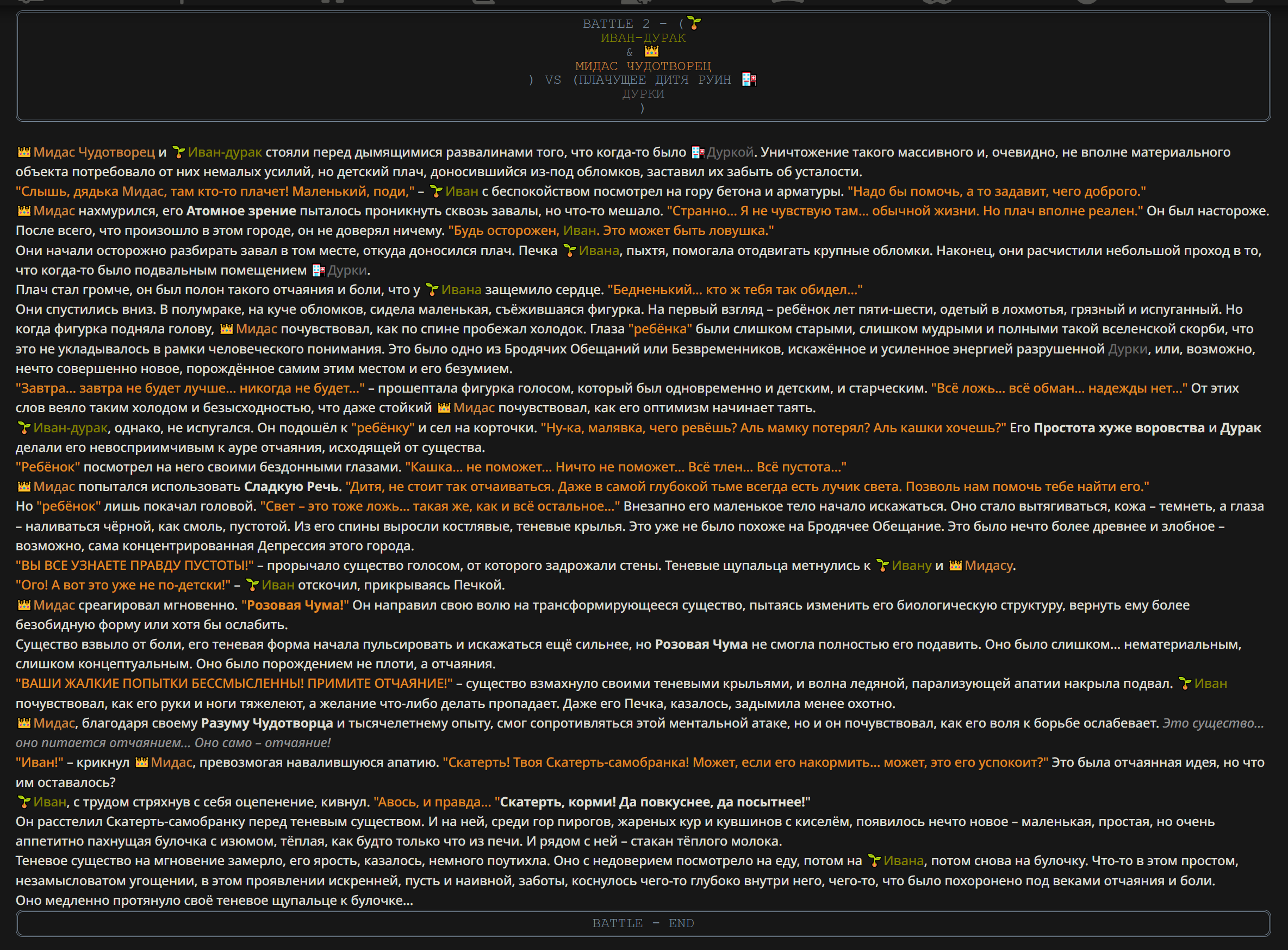Screen dimensions: 1288x950
Task: Click the sprout icon beside "BATTLE 2 – ("
Action: tap(694, 23)
